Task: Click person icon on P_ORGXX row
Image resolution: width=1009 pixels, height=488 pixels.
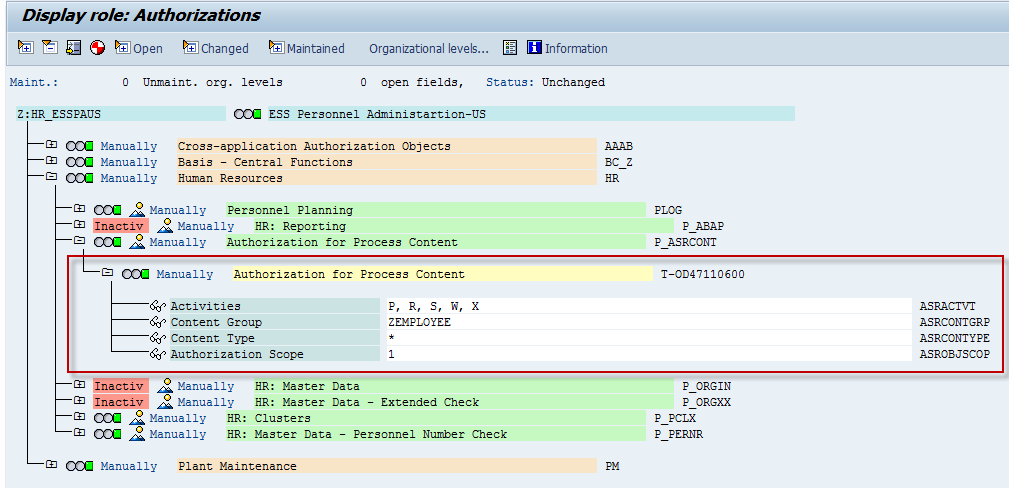Action: [x=165, y=402]
